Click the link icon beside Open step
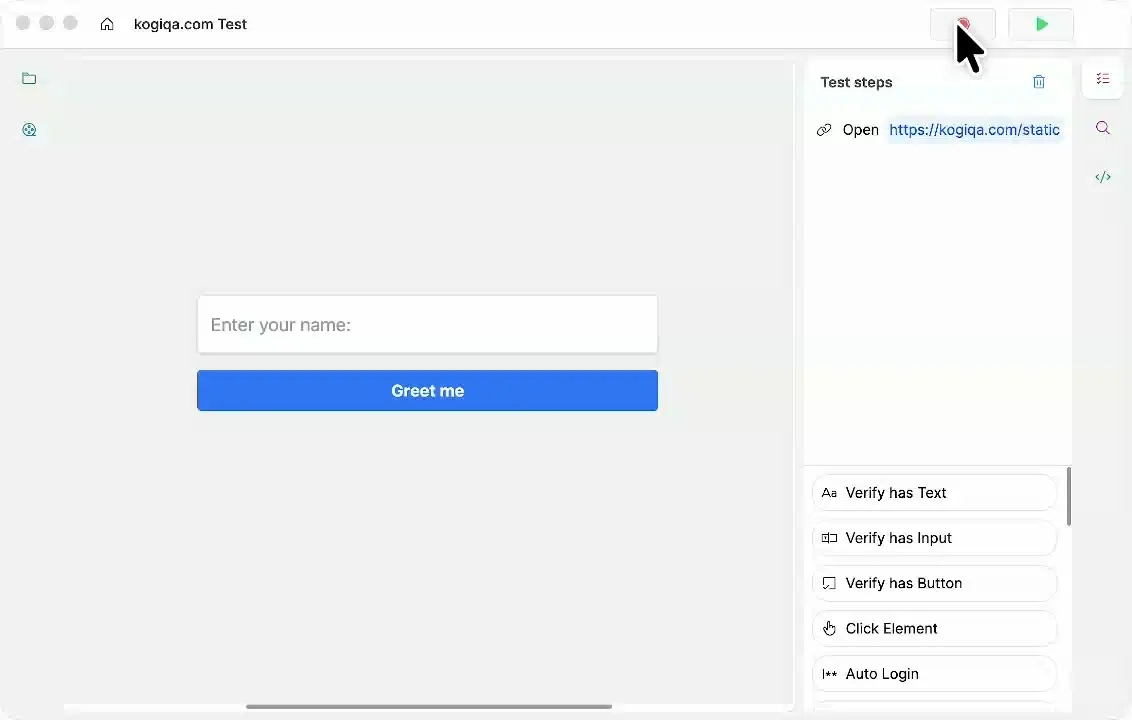Viewport: 1132px width, 720px height. point(824,130)
